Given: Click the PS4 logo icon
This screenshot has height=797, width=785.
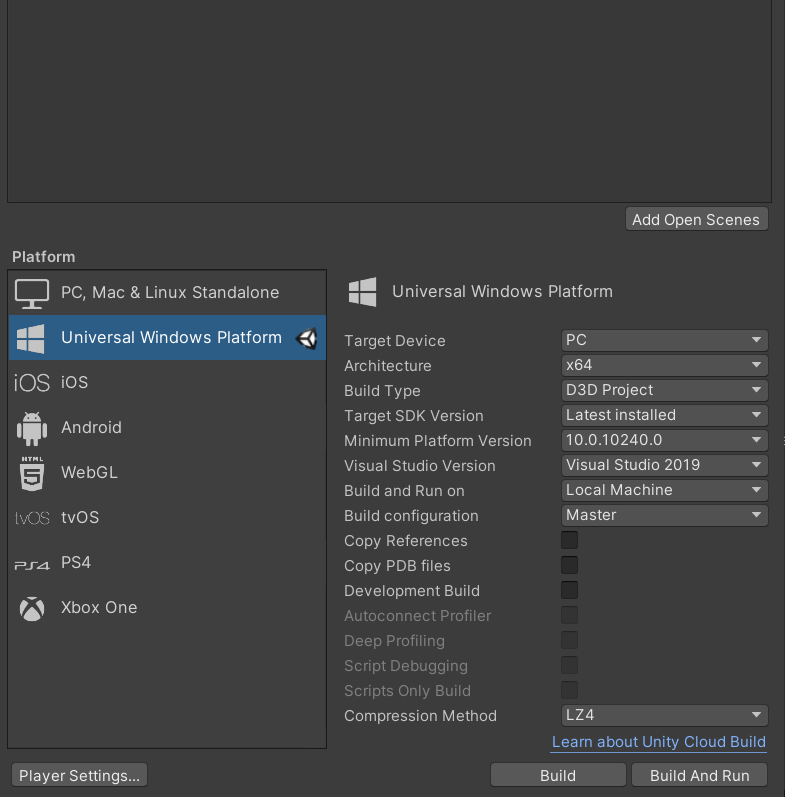Looking at the screenshot, I should point(32,565).
